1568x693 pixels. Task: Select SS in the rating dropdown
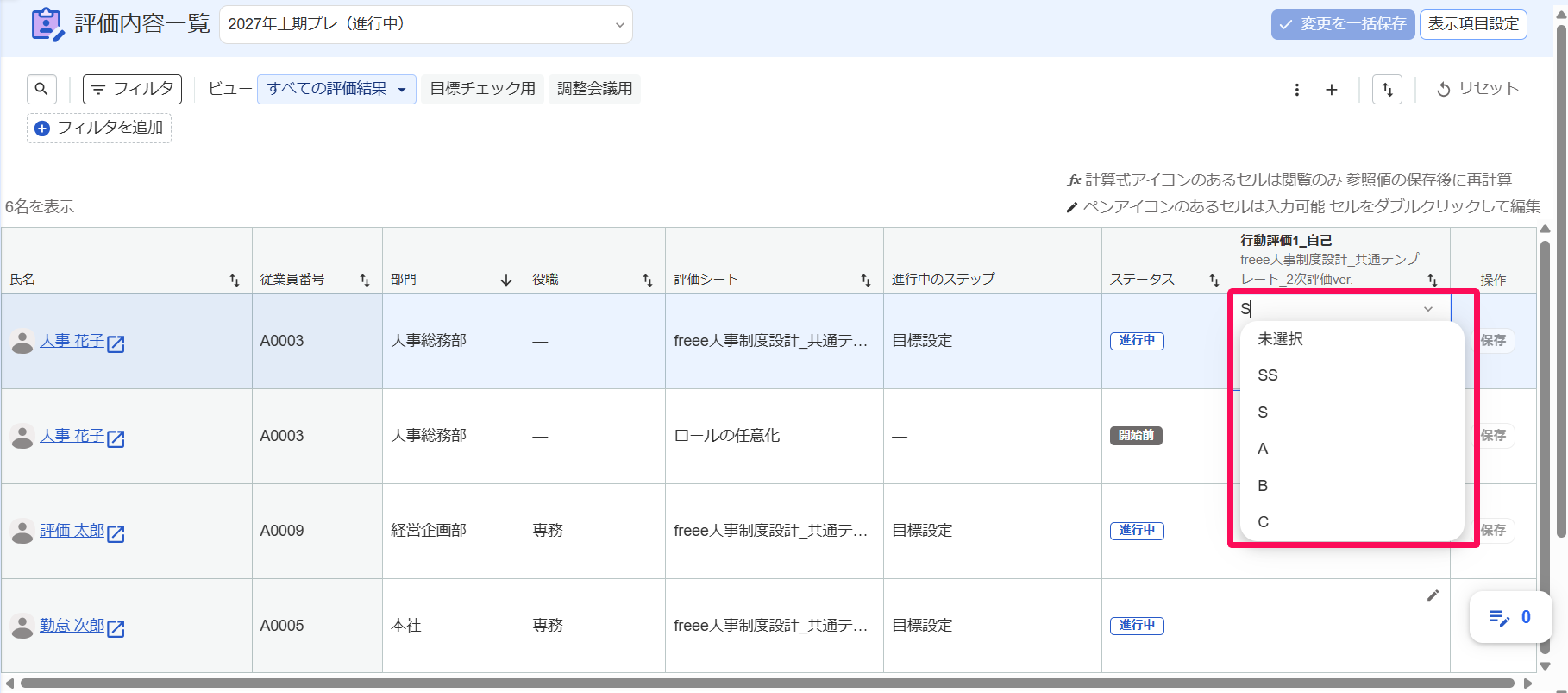coord(1352,375)
